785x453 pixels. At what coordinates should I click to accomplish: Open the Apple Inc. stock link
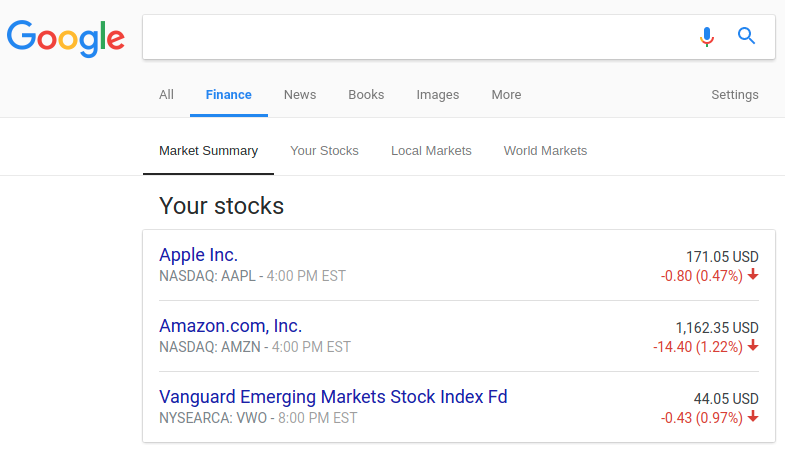(198, 255)
